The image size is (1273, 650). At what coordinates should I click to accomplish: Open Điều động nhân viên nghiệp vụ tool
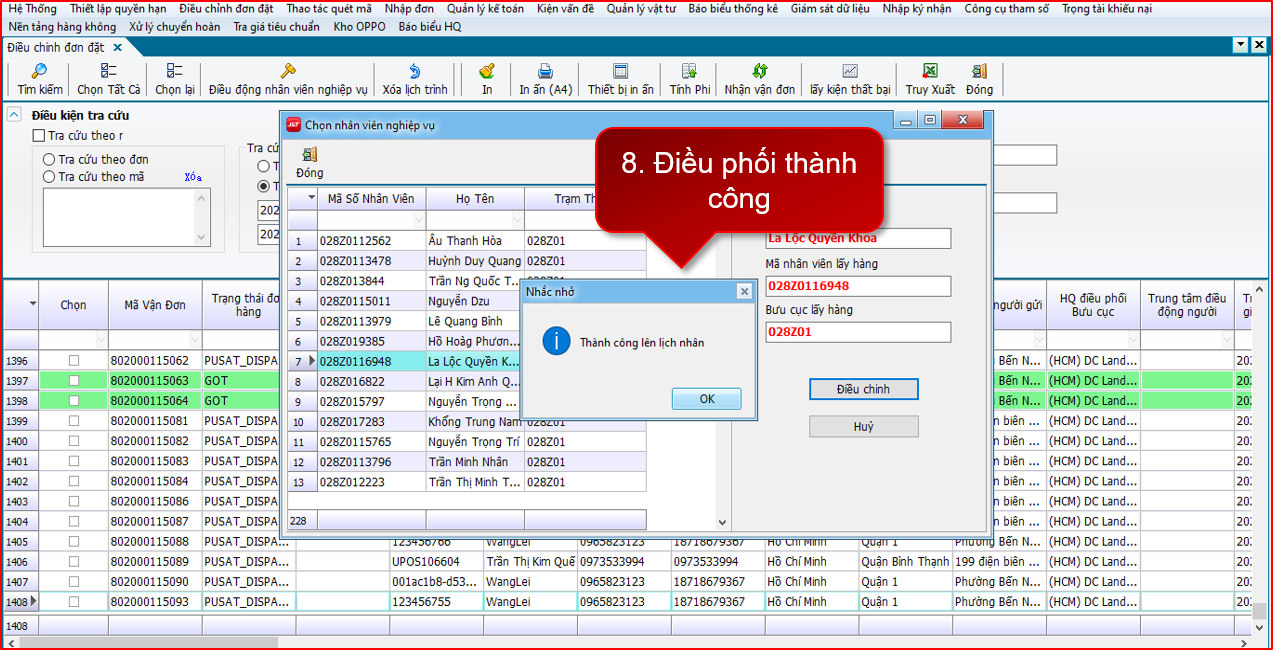coord(288,71)
